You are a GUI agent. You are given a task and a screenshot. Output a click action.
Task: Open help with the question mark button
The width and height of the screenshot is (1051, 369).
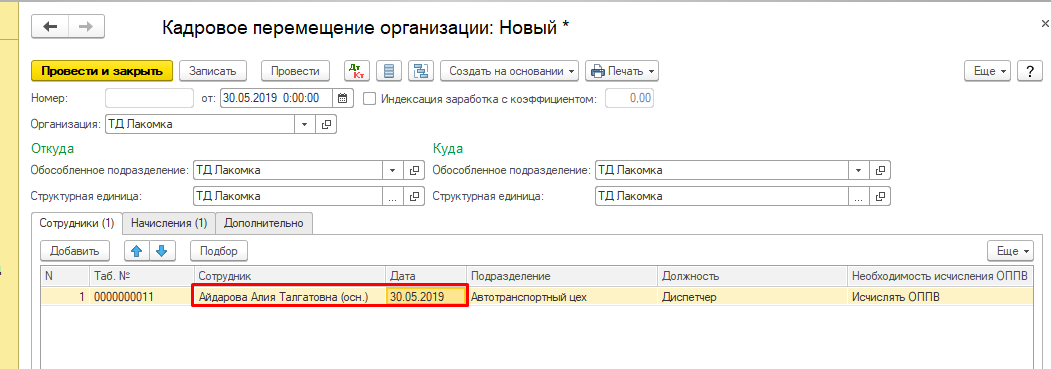tap(1030, 70)
